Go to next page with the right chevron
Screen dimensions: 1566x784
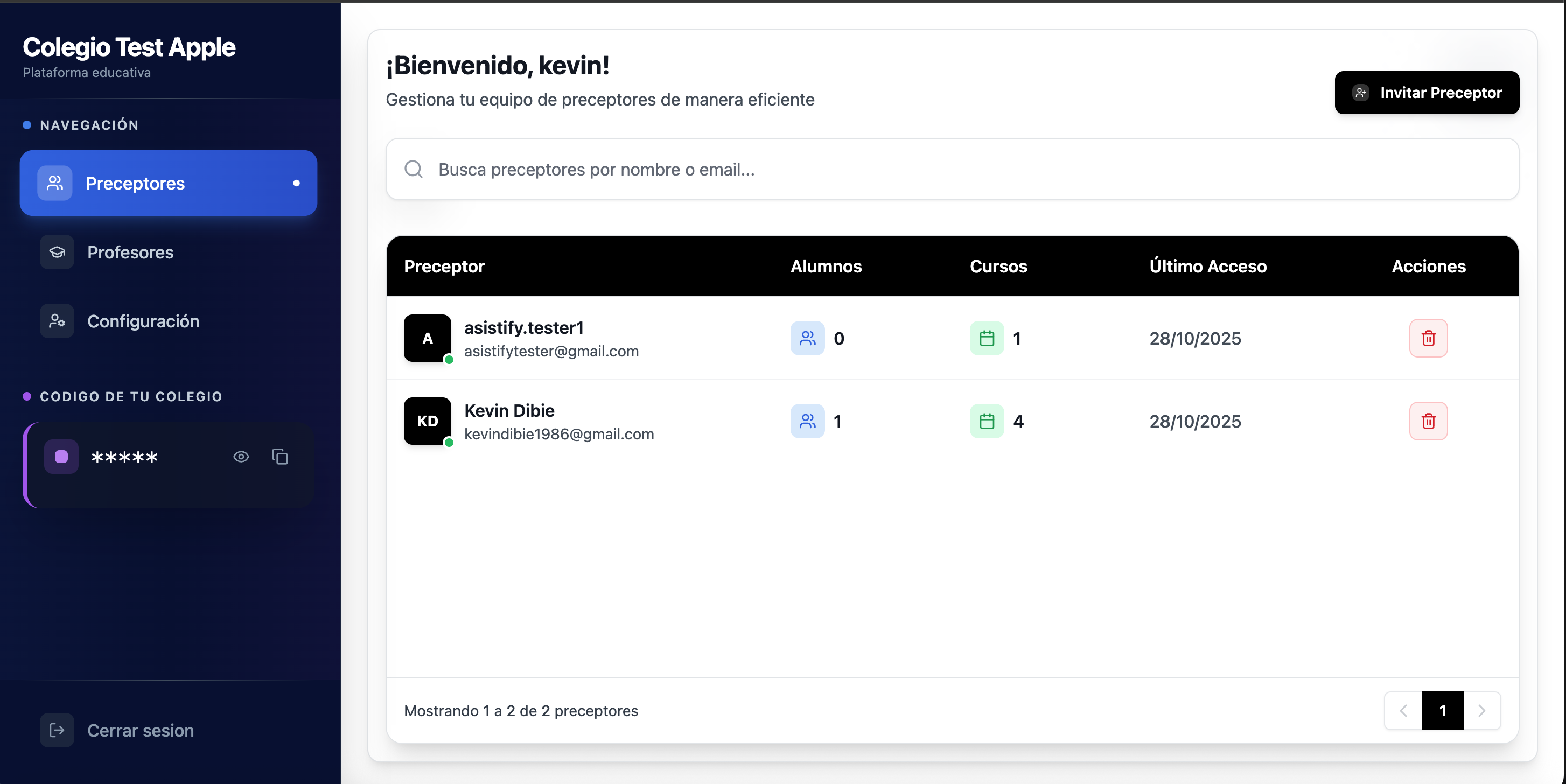(1482, 711)
